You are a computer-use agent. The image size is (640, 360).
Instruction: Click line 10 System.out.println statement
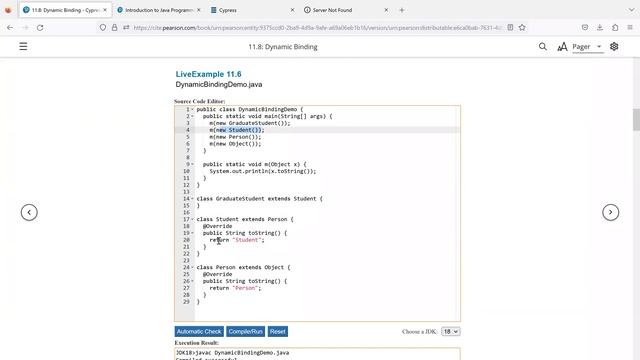(x=263, y=171)
